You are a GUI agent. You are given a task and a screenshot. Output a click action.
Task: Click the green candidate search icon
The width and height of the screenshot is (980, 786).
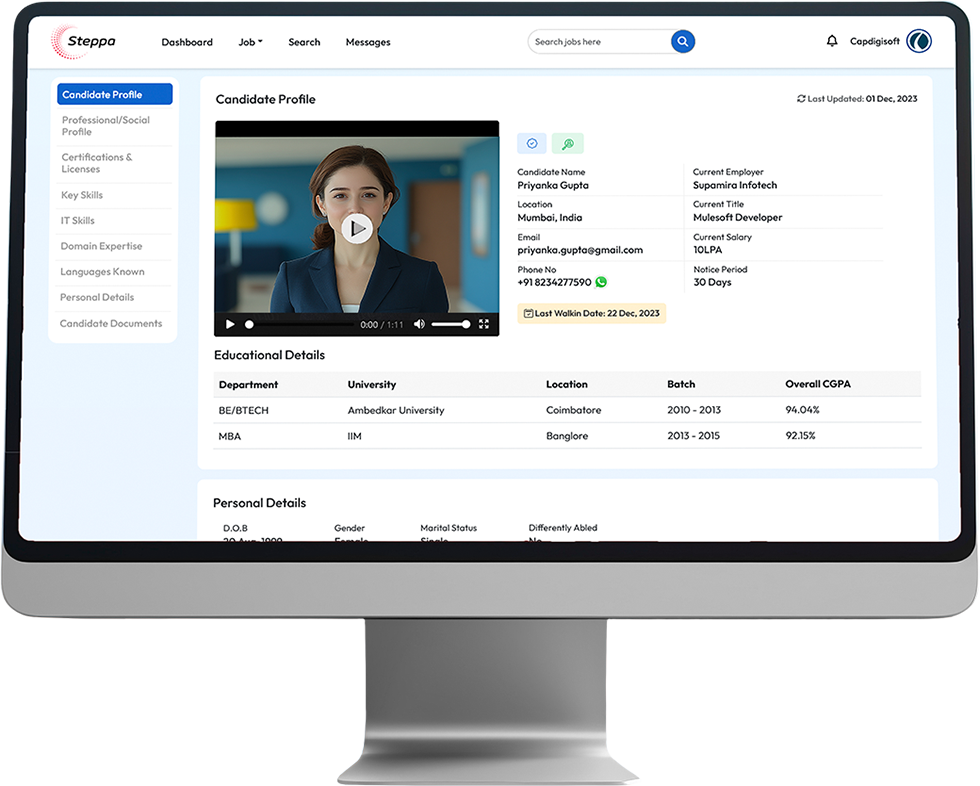click(567, 144)
